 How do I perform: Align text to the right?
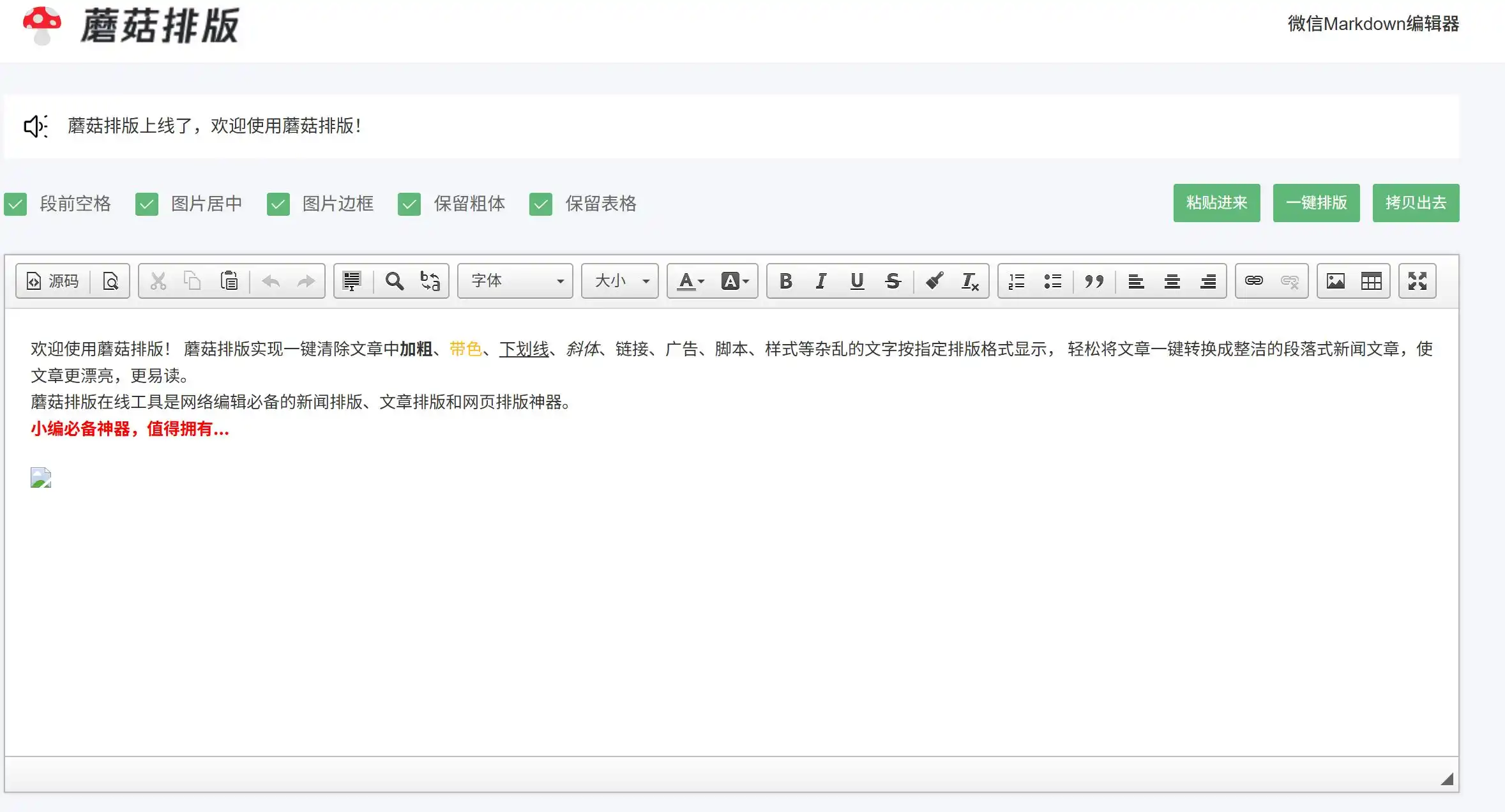(x=1208, y=281)
